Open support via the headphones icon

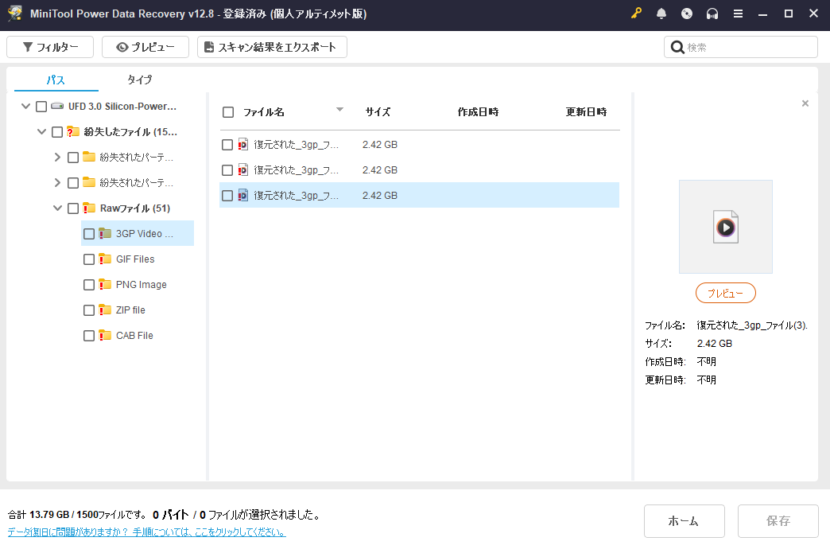(x=712, y=14)
